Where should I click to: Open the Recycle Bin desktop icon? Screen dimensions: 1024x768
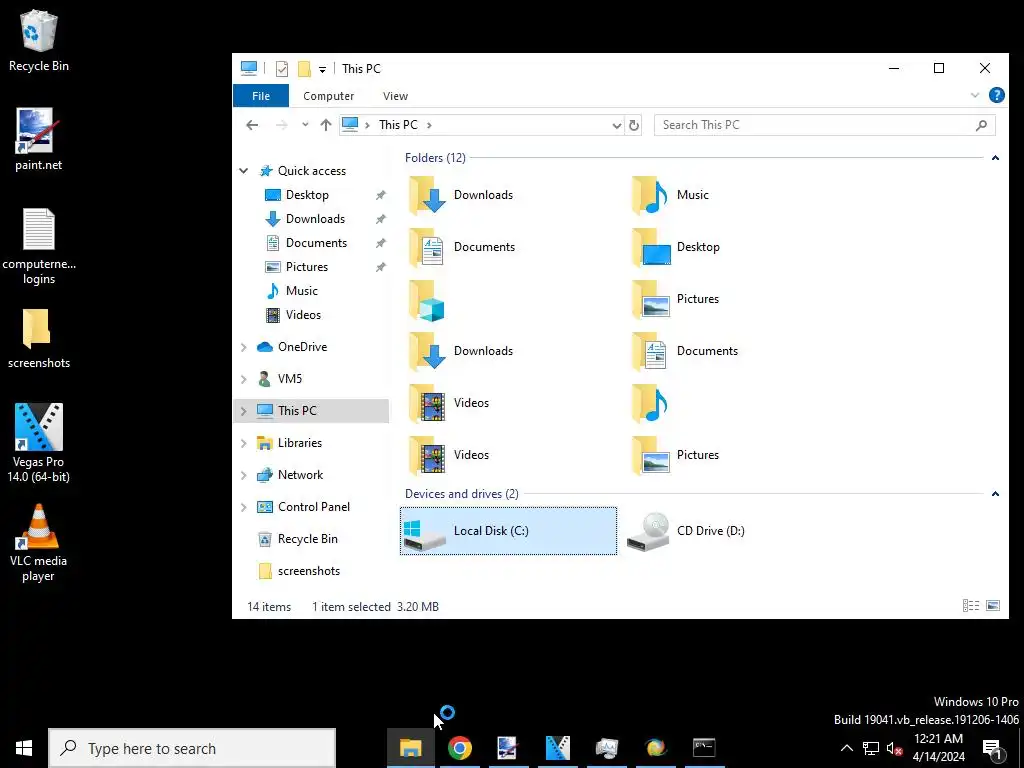pos(39,40)
